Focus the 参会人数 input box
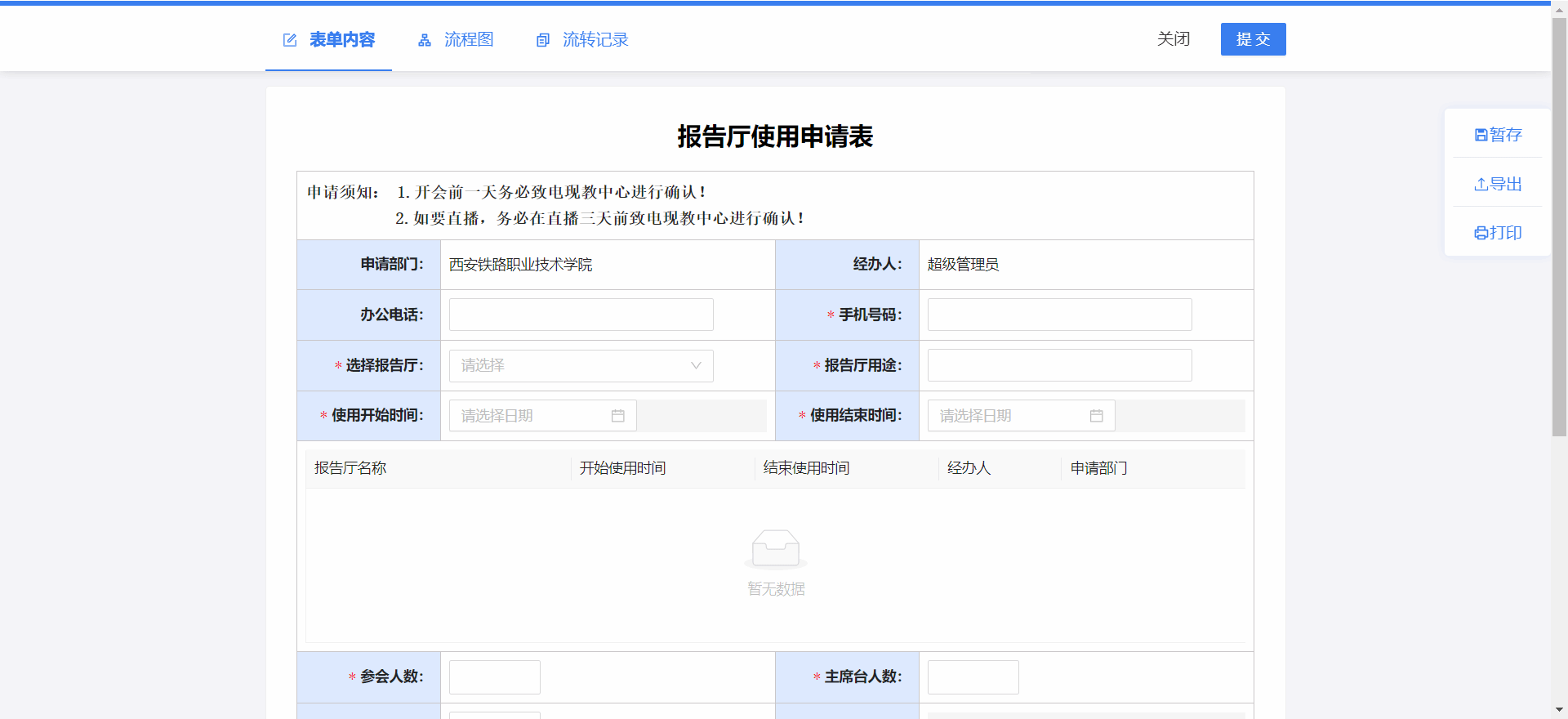 pyautogui.click(x=494, y=677)
